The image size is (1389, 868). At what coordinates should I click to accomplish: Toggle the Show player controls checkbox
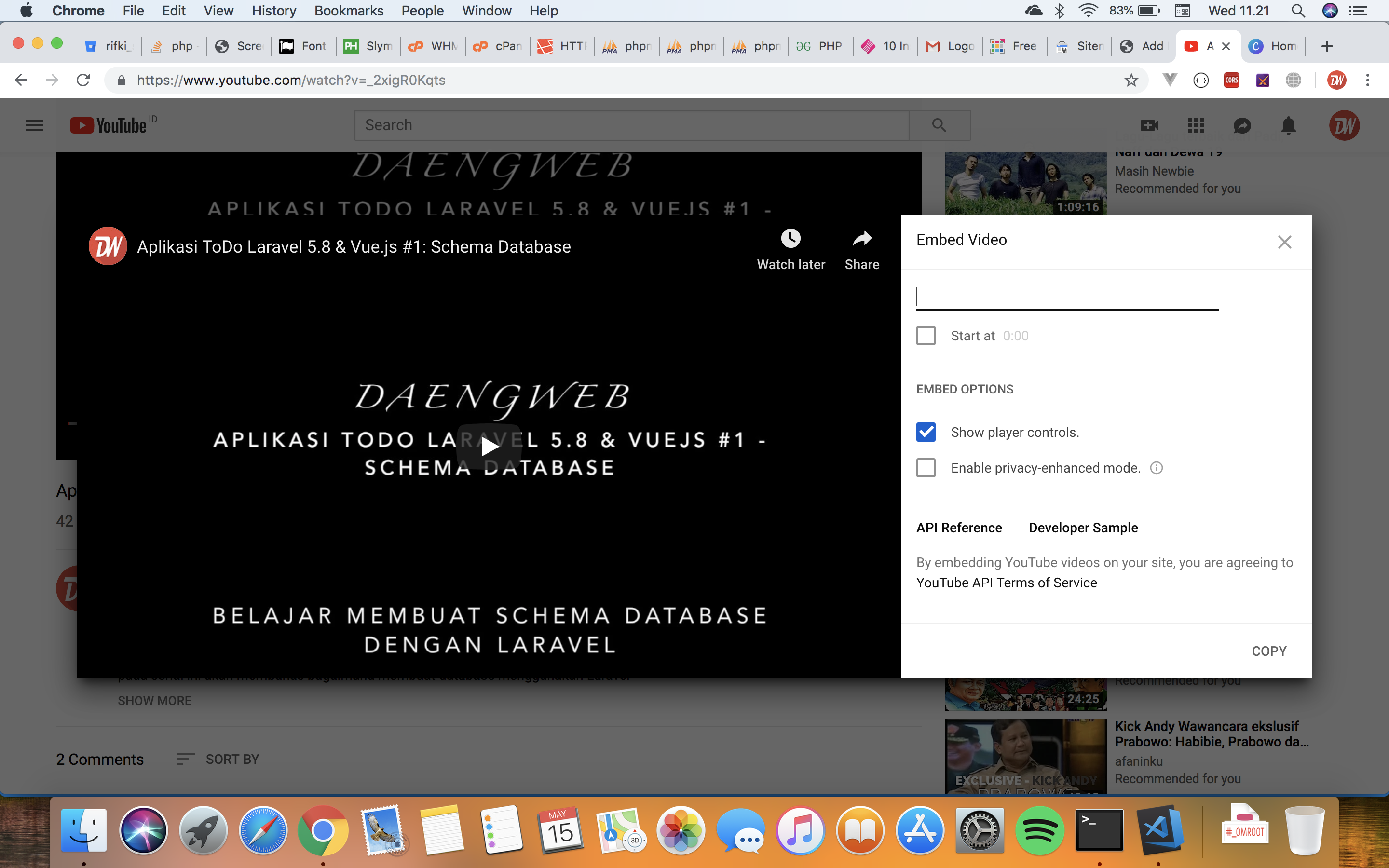(x=926, y=432)
